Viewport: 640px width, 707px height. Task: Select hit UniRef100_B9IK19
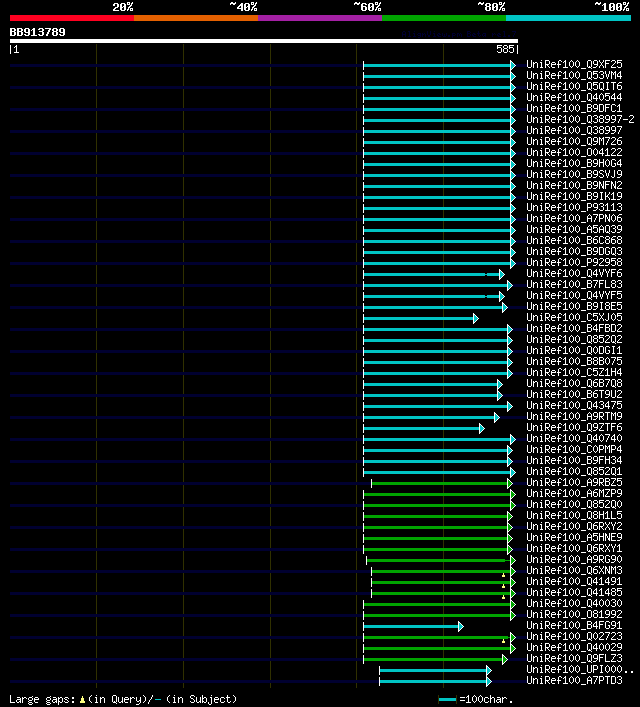574,196
